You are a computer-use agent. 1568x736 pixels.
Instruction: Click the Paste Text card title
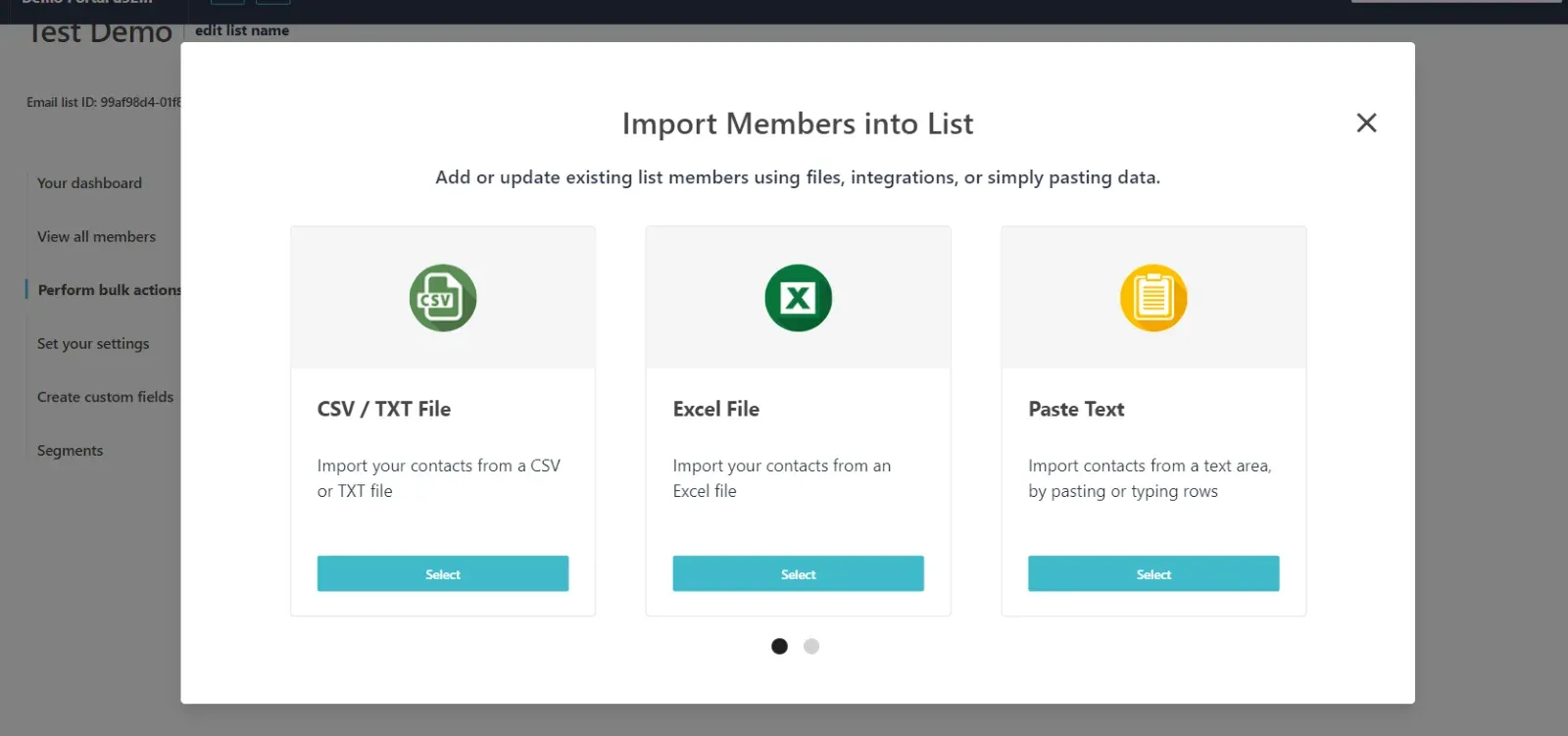pos(1076,409)
